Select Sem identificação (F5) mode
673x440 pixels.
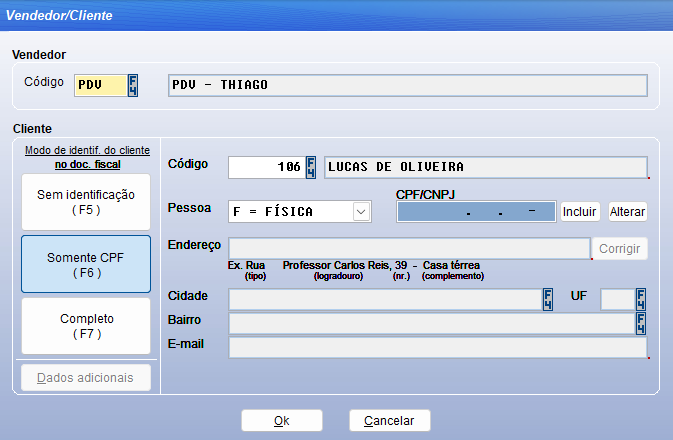[86, 201]
